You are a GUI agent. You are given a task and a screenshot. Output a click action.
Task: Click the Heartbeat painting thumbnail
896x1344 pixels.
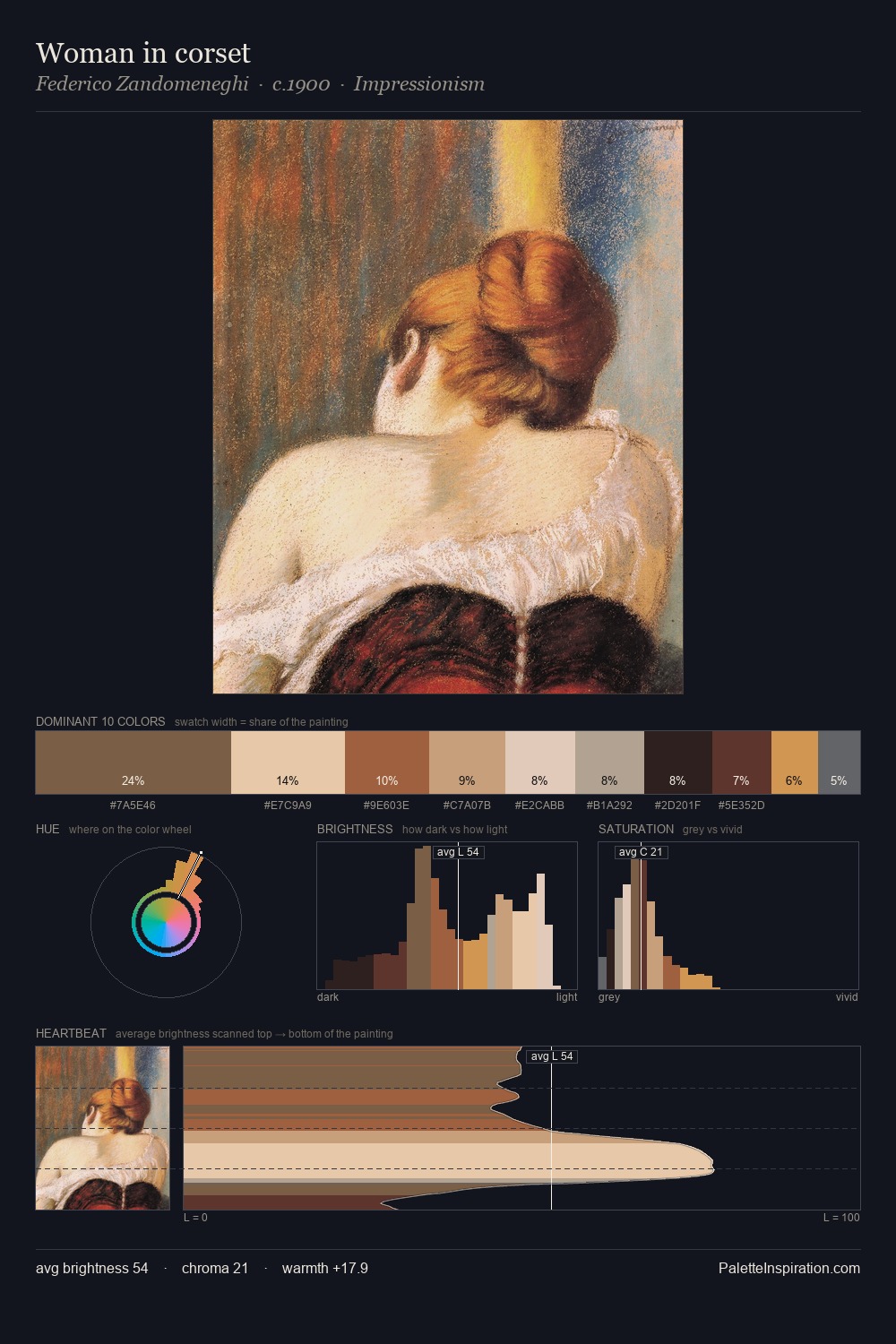tap(102, 1128)
